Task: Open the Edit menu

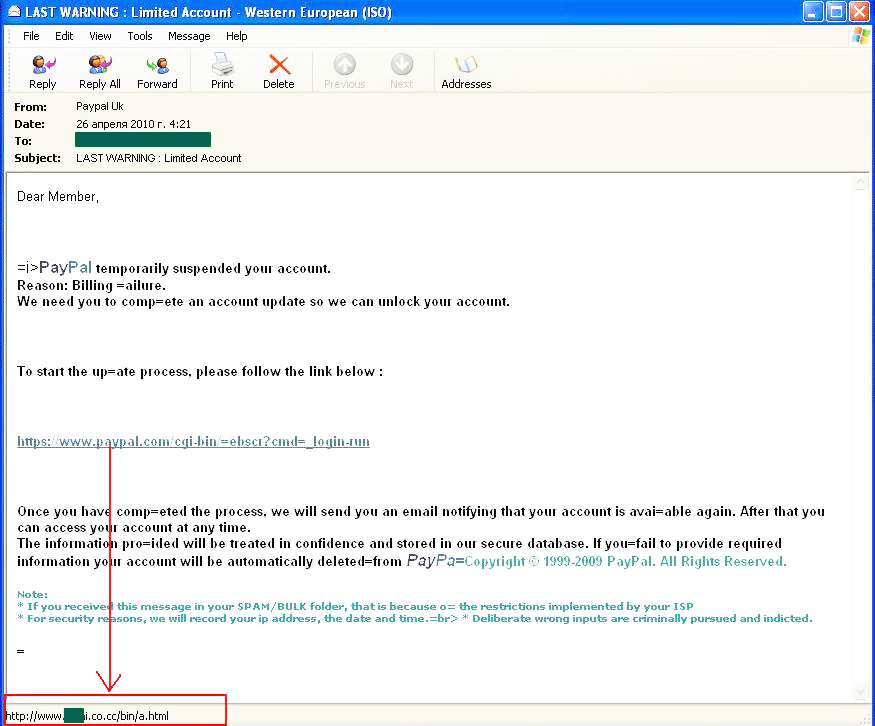Action: pyautogui.click(x=64, y=36)
